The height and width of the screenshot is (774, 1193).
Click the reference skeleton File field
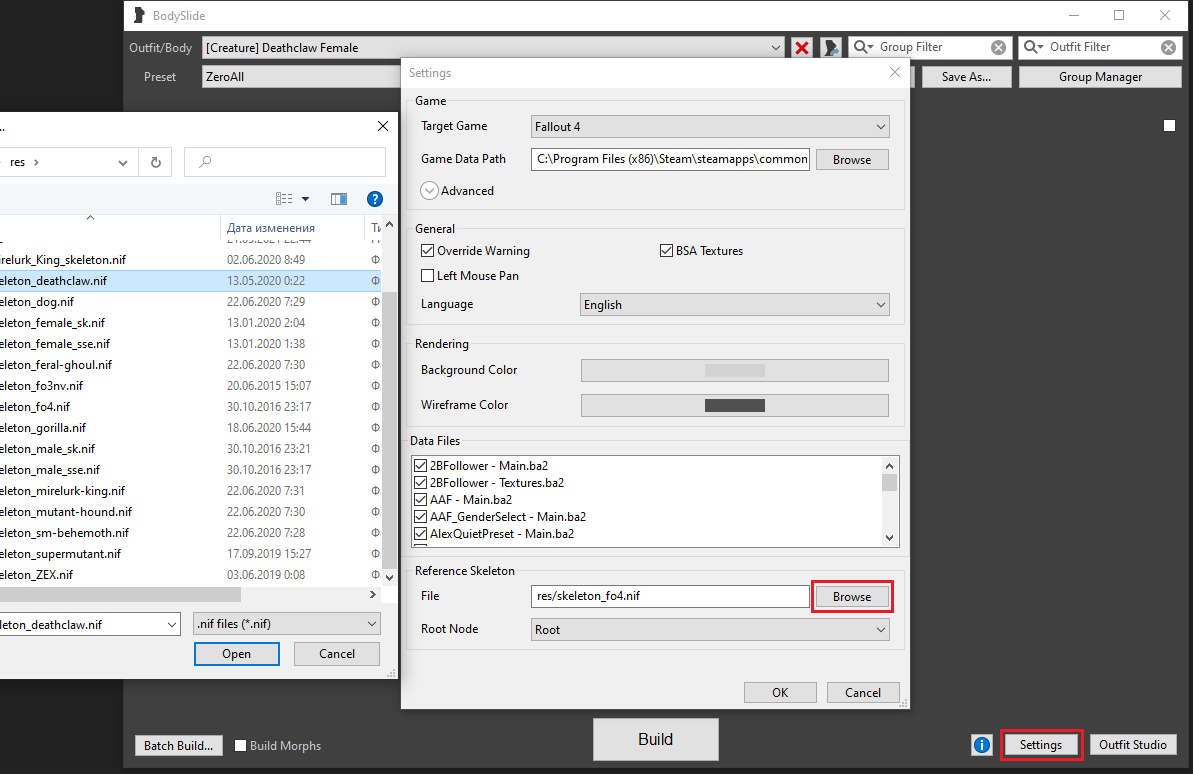point(670,596)
